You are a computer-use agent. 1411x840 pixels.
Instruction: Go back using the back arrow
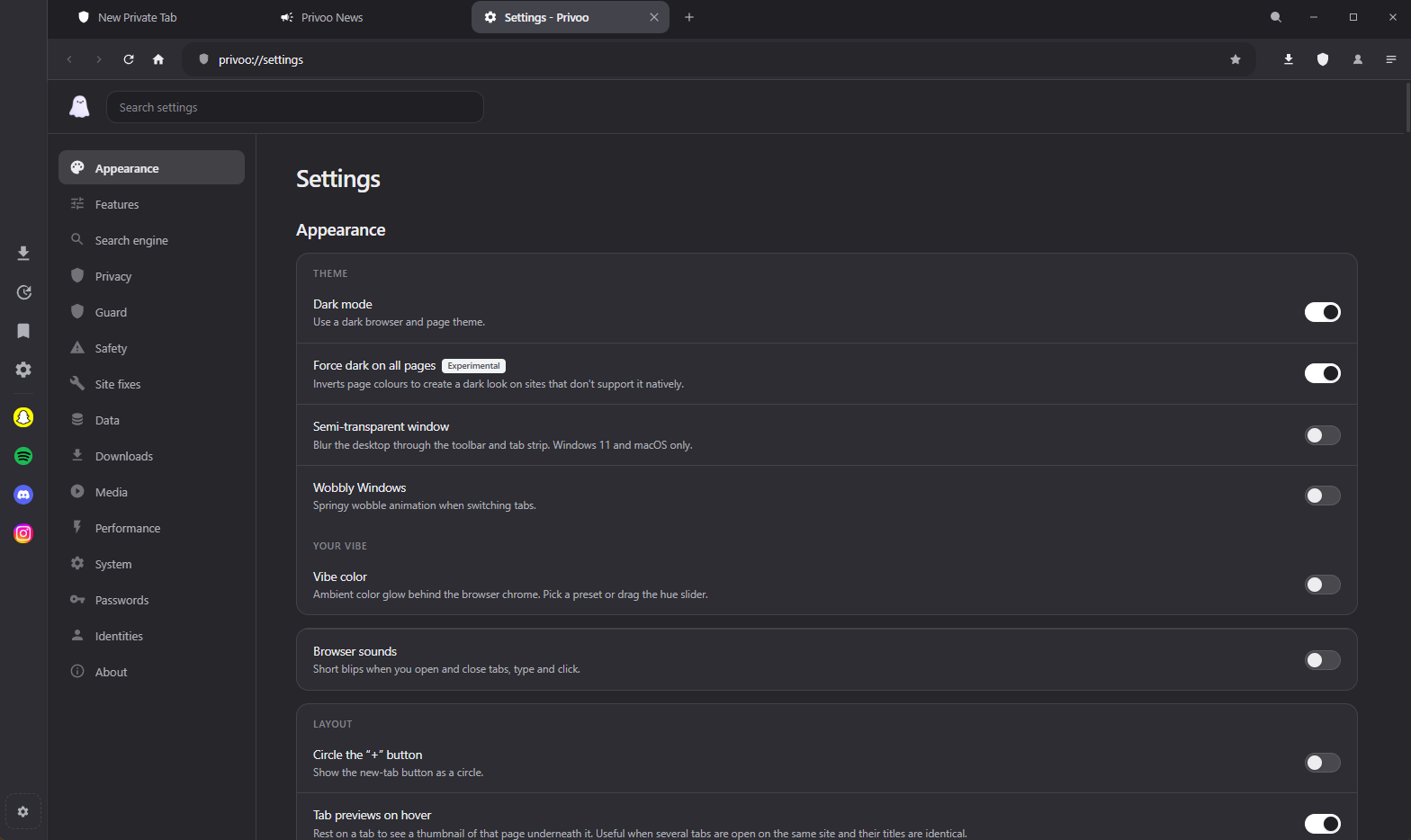coord(69,59)
